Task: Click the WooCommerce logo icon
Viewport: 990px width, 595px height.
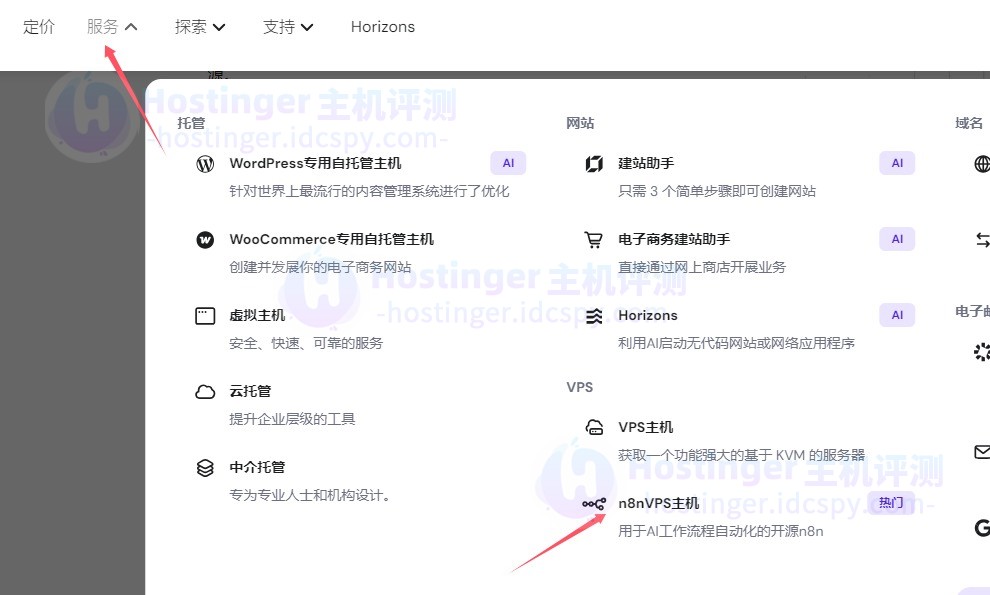Action: [x=205, y=240]
